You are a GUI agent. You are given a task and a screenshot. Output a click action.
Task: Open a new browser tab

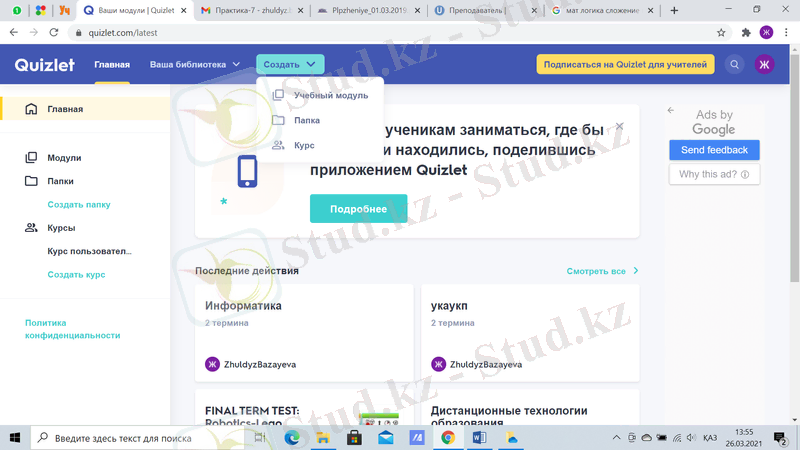(674, 10)
